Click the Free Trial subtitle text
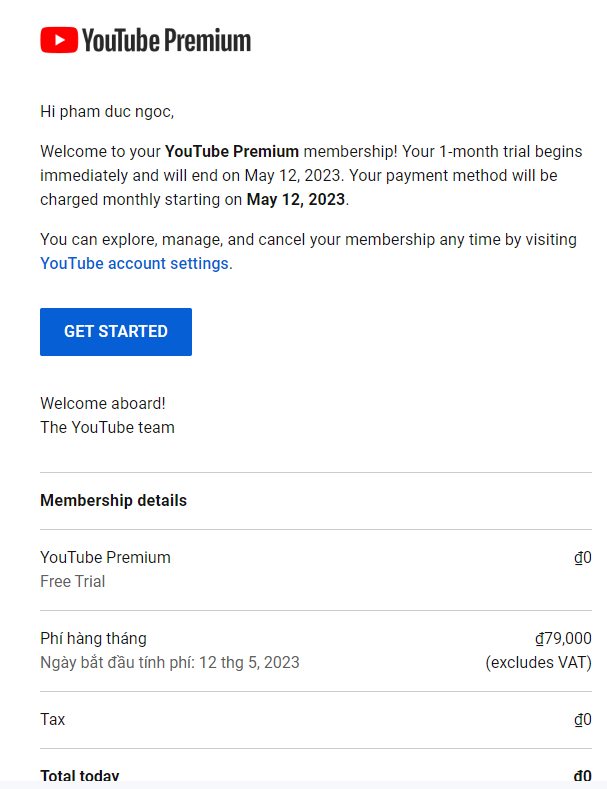The width and height of the screenshot is (607, 789). (72, 581)
